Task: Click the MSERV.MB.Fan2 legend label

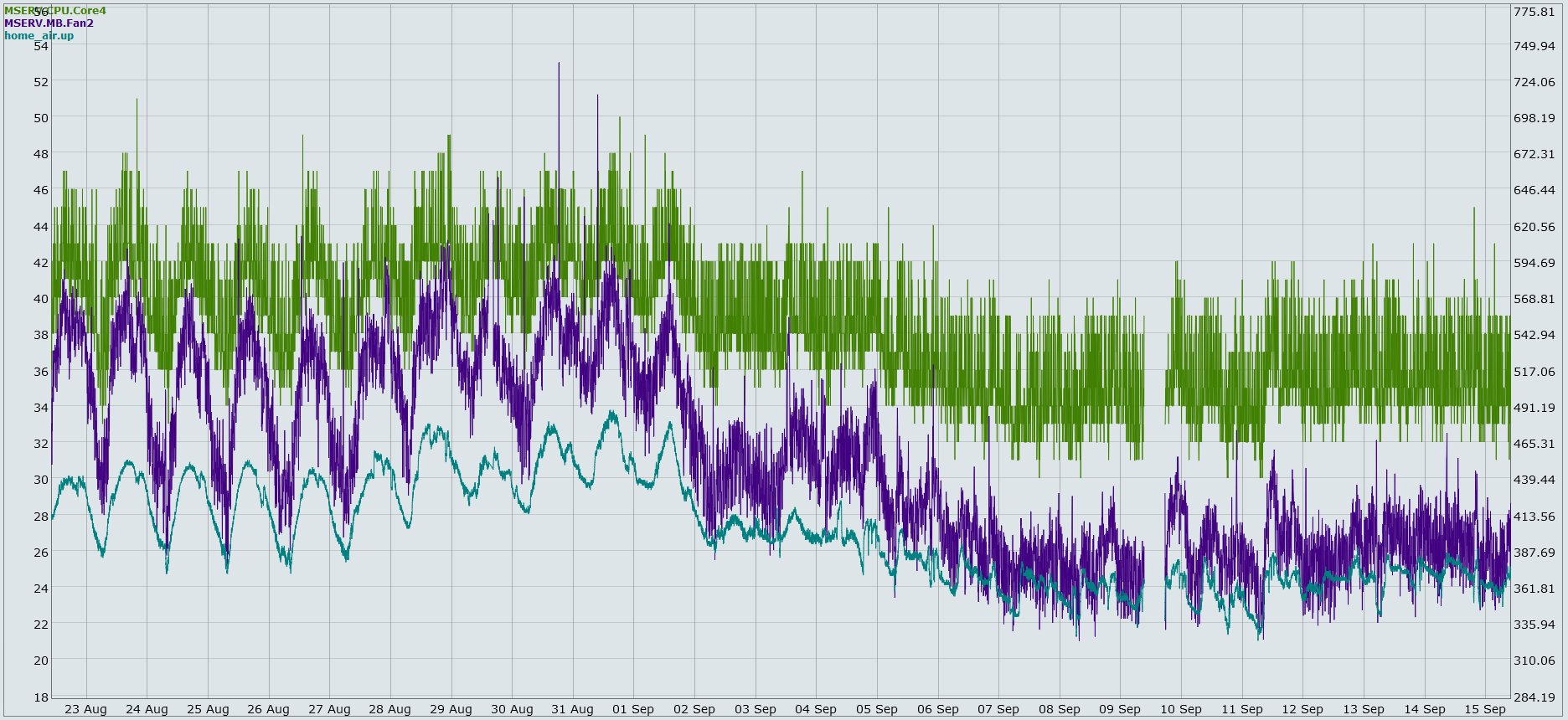Action: (49, 23)
